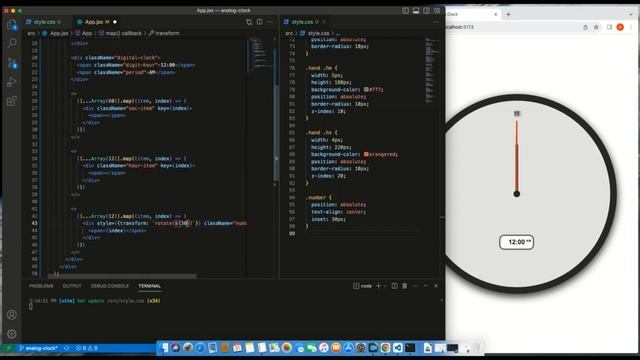Select the map() callback breadcrumb
The width and height of the screenshot is (640, 360).
point(121,33)
